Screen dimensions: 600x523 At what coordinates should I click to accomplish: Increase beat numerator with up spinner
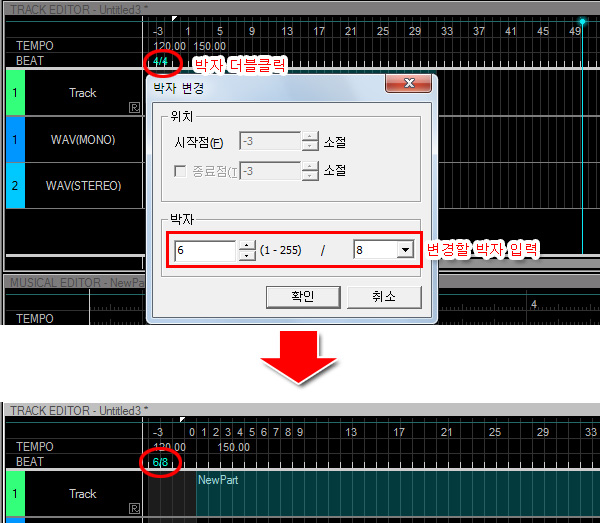pos(247,246)
